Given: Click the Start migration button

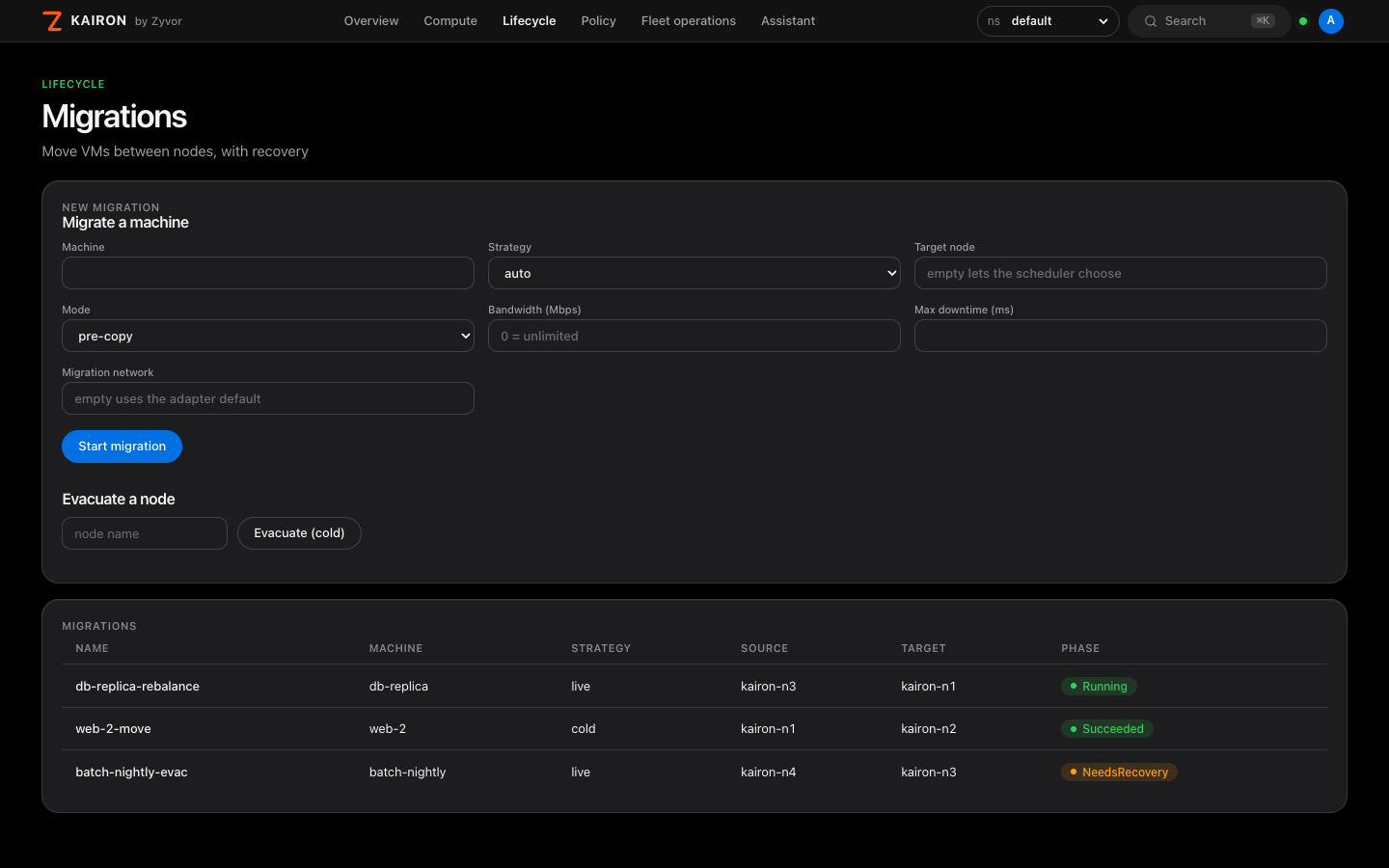Looking at the screenshot, I should pyautogui.click(x=122, y=447).
